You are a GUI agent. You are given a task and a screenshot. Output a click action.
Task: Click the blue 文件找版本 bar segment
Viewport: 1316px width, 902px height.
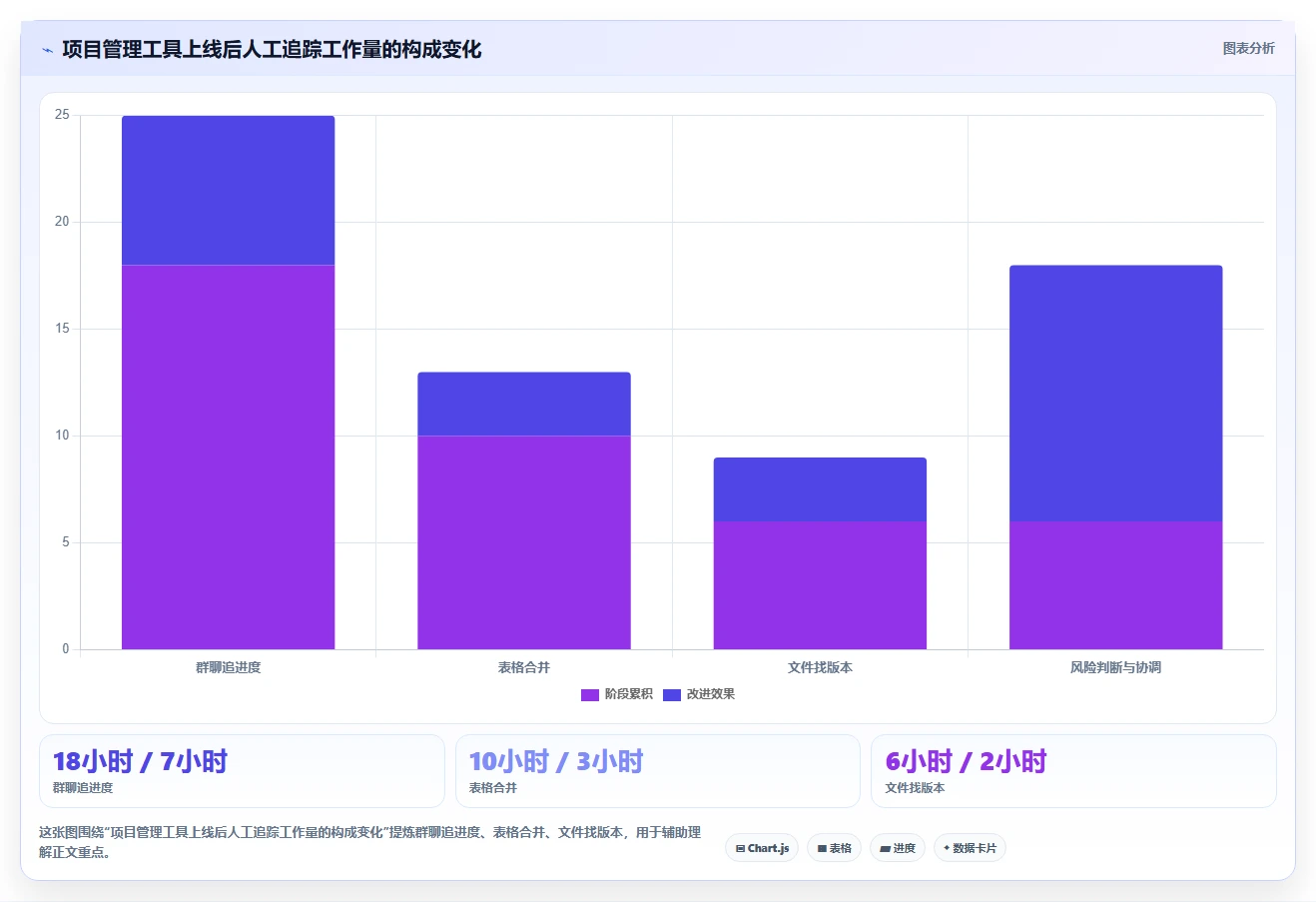click(x=820, y=489)
